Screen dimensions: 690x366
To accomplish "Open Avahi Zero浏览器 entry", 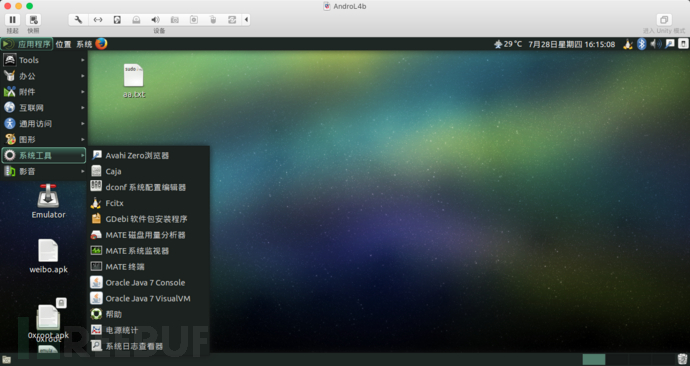I will tap(149, 155).
